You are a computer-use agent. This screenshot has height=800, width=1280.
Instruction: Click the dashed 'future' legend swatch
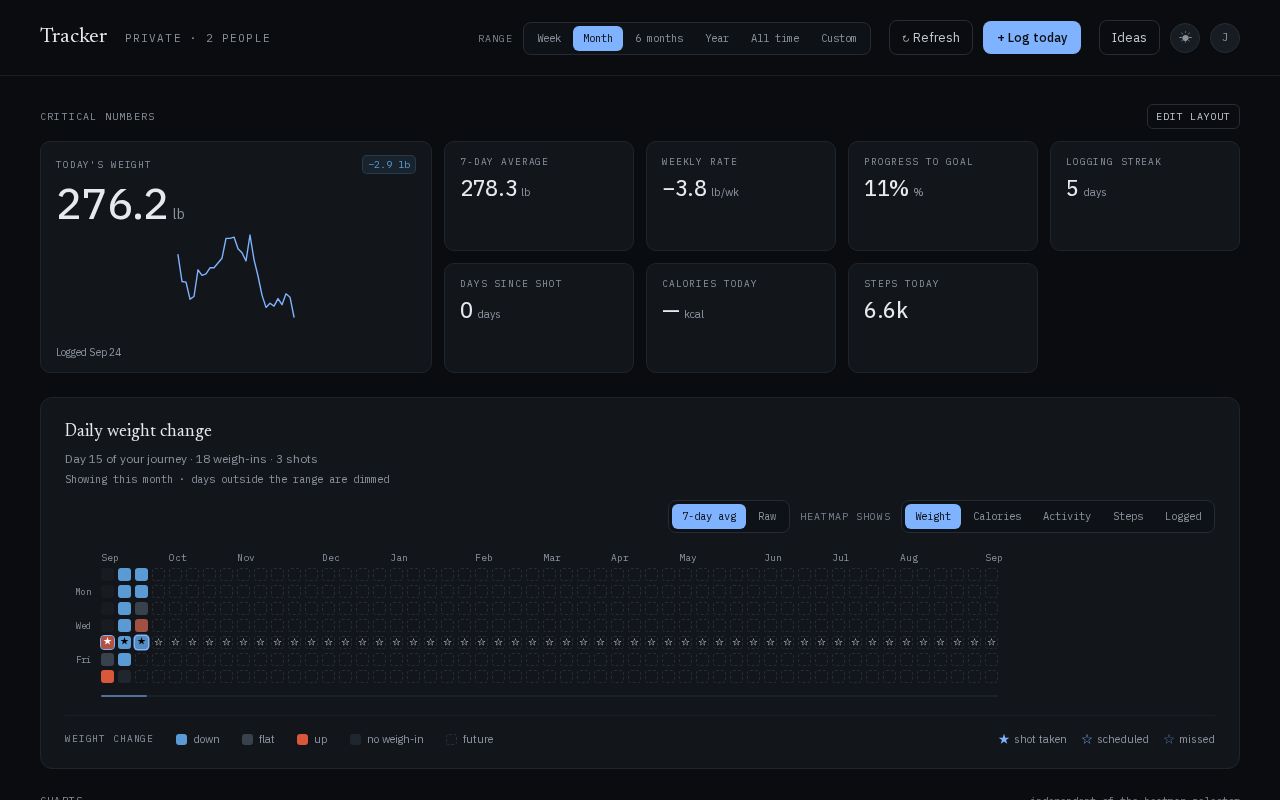tap(451, 739)
